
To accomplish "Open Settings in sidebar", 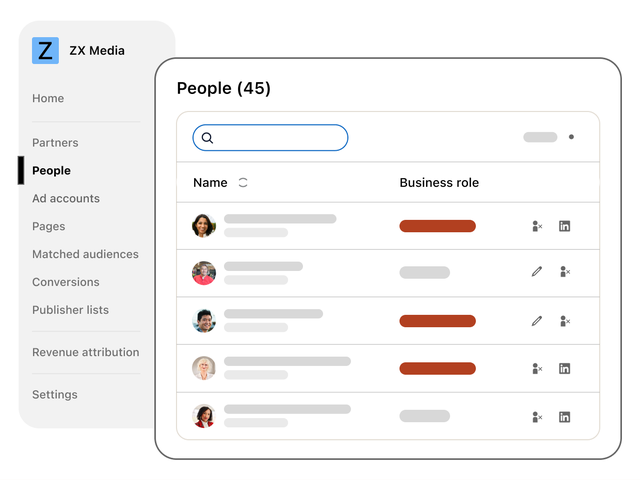I will pyautogui.click(x=55, y=395).
